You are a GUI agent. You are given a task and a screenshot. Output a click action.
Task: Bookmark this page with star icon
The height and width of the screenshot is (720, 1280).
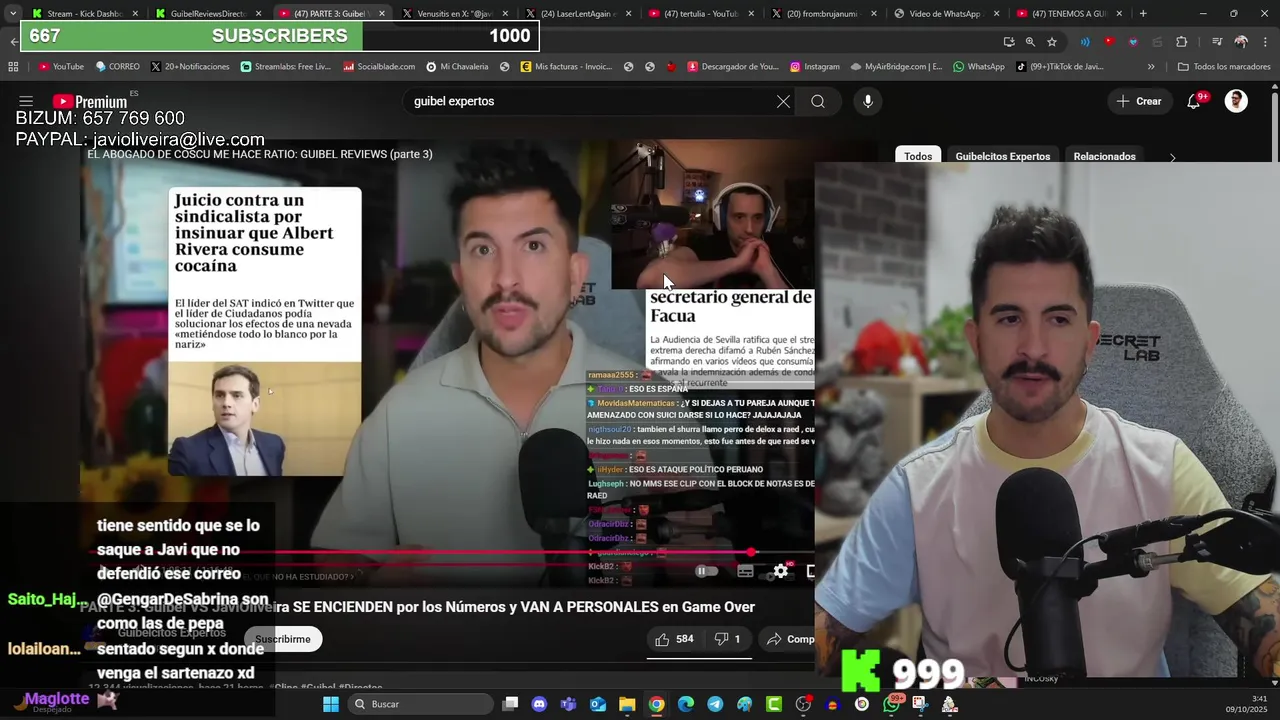1052,42
